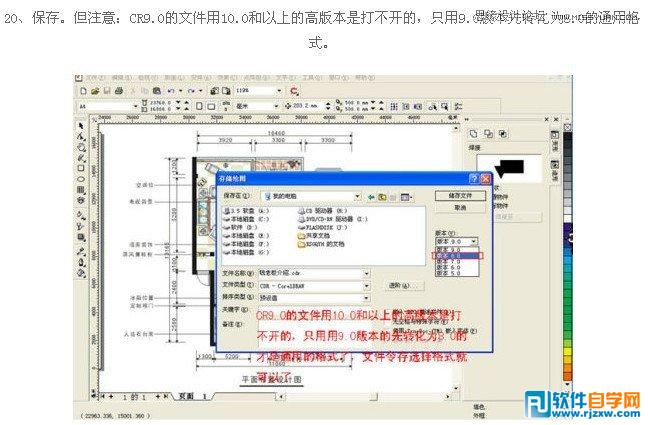
Task: Click the New document toolbar icon
Action: (x=83, y=91)
